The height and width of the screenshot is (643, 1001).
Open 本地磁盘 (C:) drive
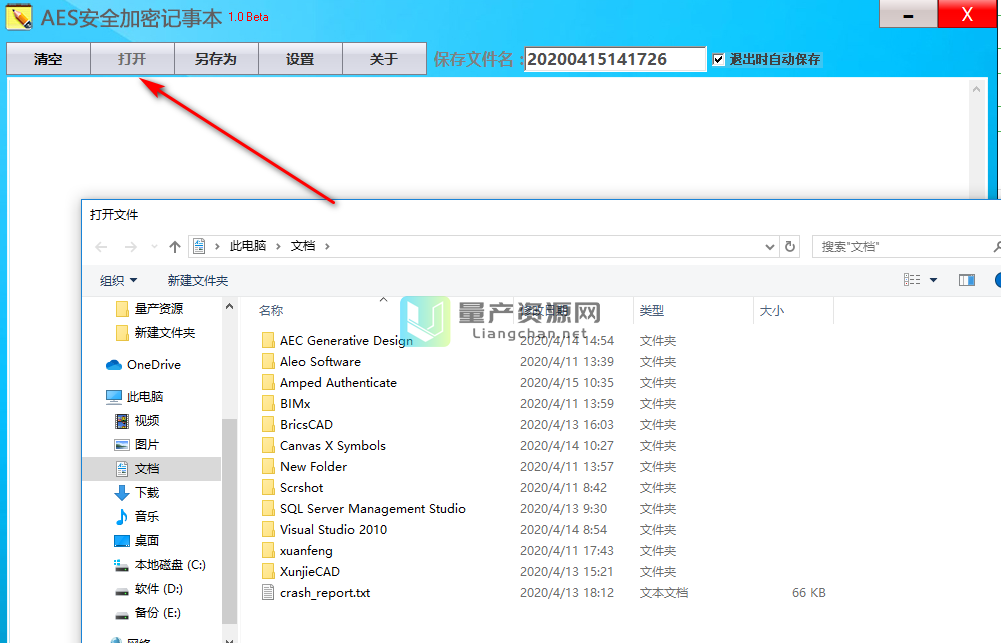[x=170, y=564]
